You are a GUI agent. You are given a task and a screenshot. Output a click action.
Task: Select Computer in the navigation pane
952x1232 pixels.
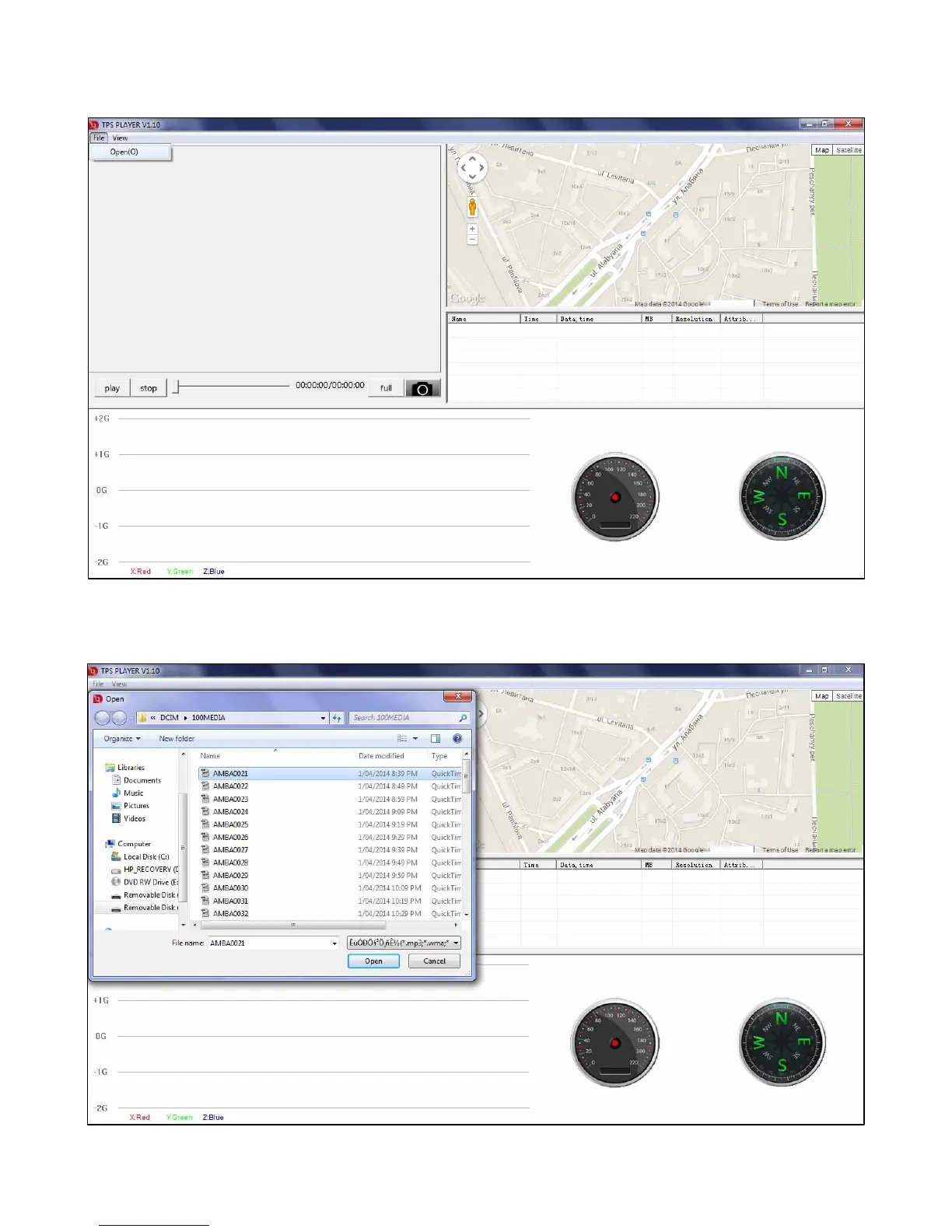pos(128,844)
